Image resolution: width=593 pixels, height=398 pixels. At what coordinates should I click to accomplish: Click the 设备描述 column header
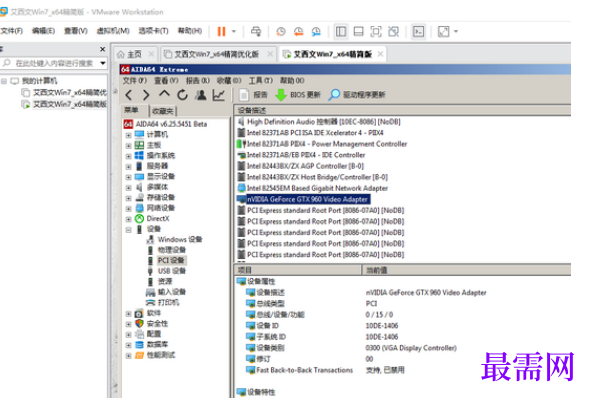point(402,110)
